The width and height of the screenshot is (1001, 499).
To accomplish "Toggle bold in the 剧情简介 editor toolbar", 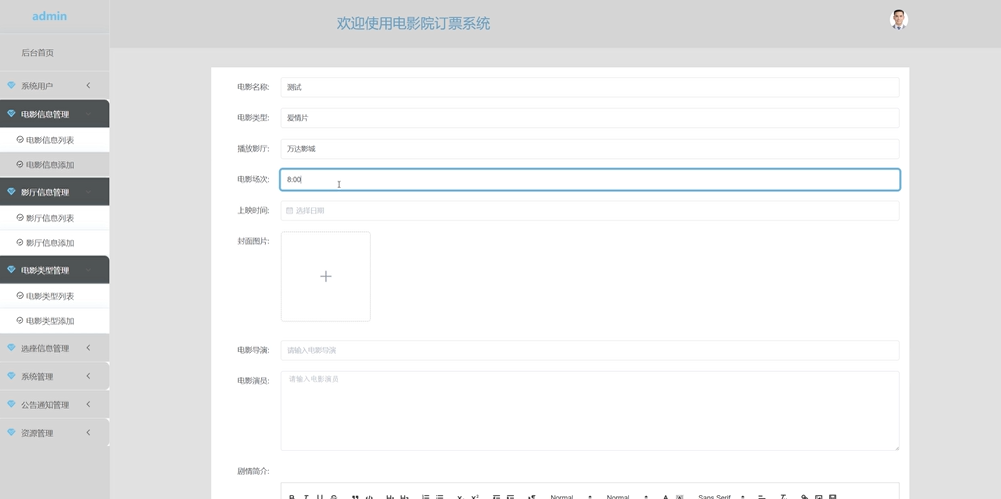I will [x=292, y=496].
